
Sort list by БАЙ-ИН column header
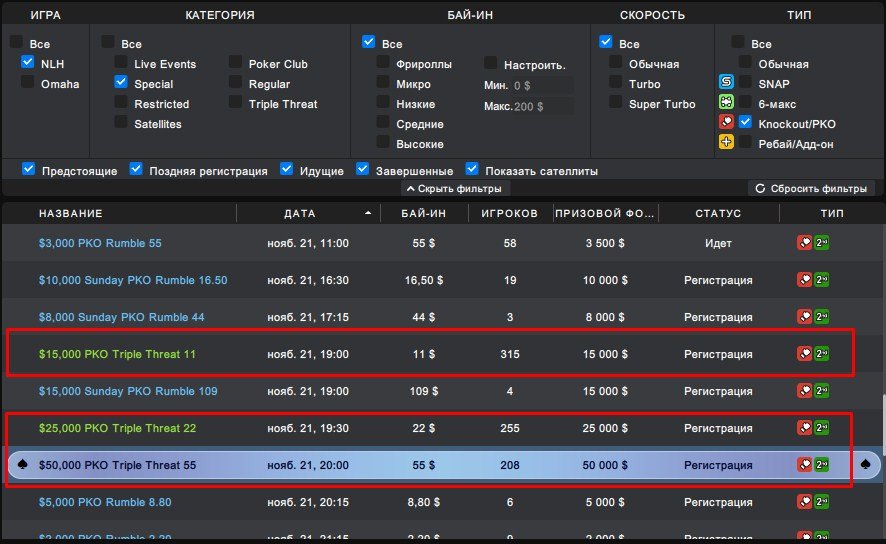(424, 213)
